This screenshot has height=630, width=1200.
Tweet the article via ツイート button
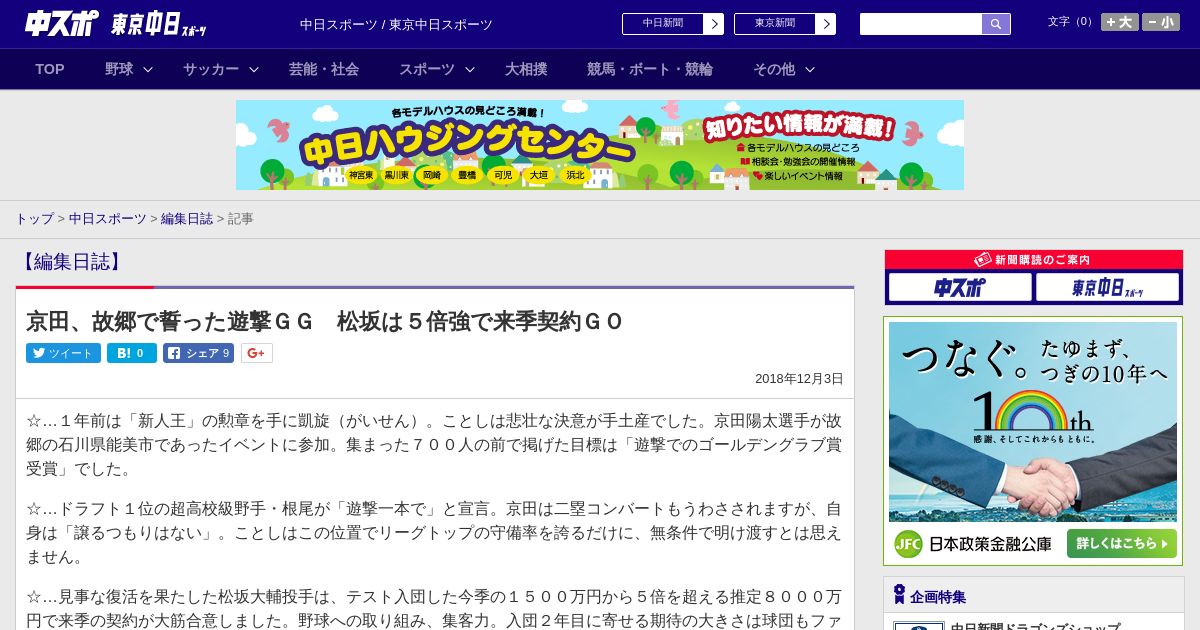point(63,353)
